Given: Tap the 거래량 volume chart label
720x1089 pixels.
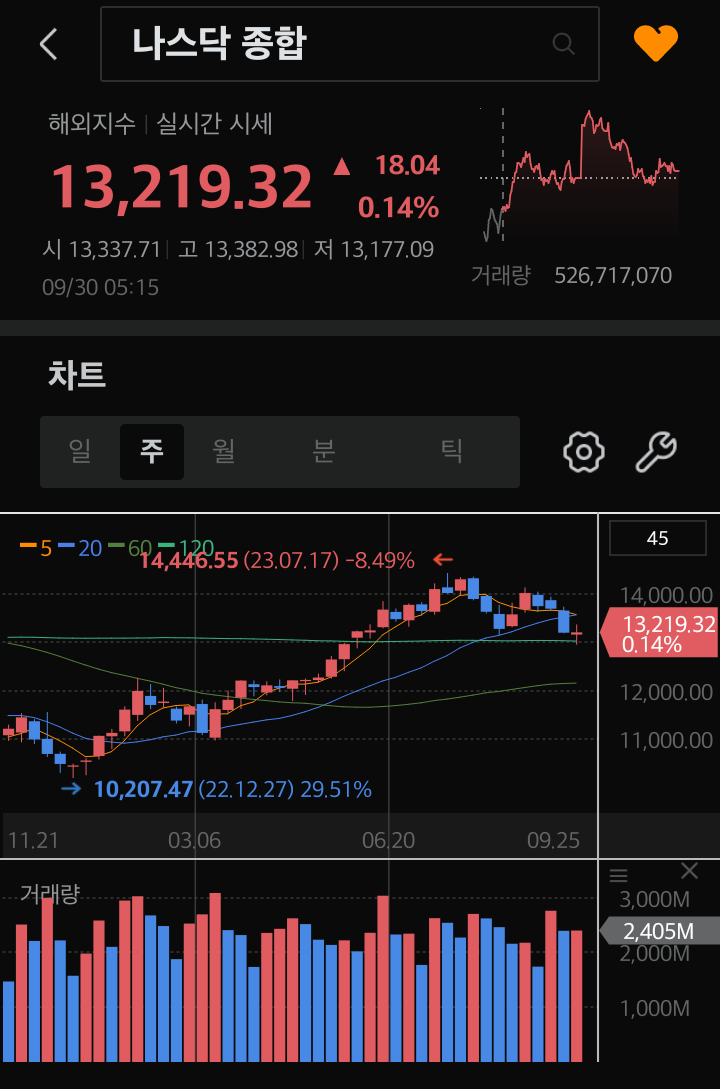Looking at the screenshot, I should [x=50, y=893].
